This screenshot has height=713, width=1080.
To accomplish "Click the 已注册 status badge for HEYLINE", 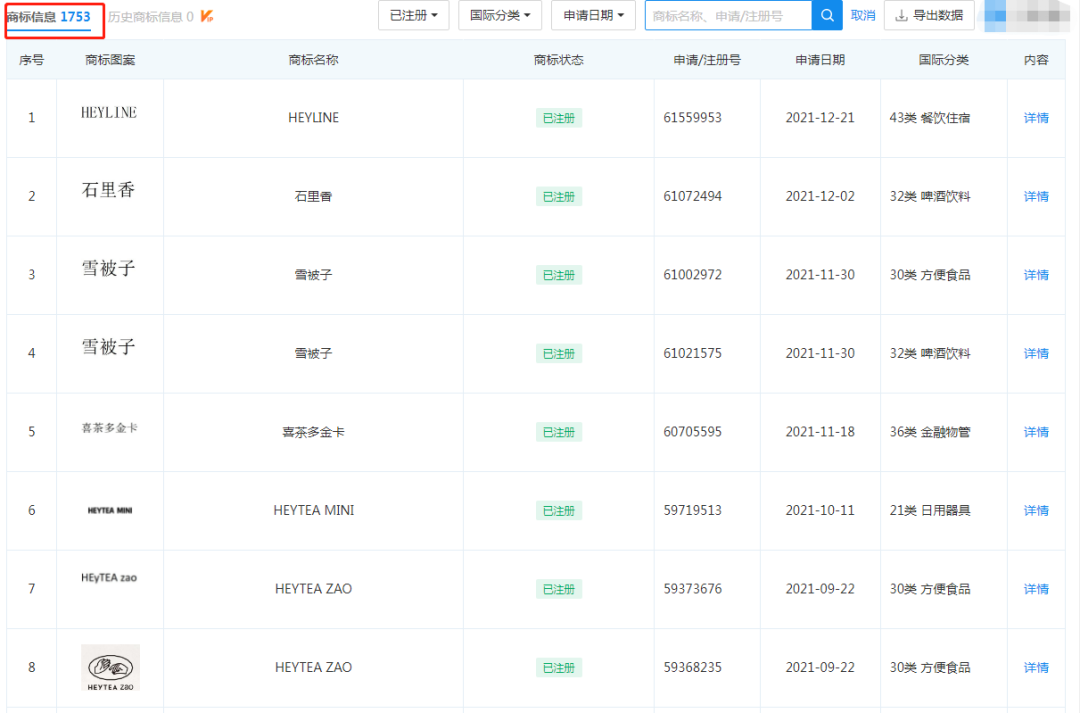I will click(x=558, y=118).
